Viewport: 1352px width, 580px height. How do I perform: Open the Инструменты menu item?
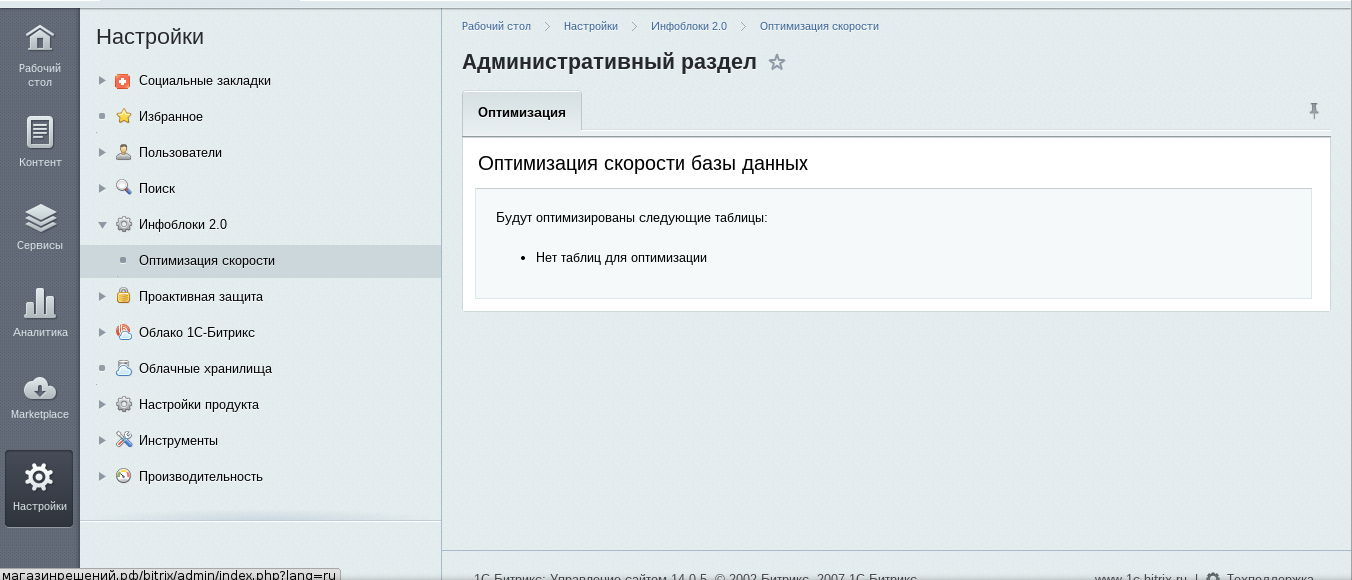178,441
